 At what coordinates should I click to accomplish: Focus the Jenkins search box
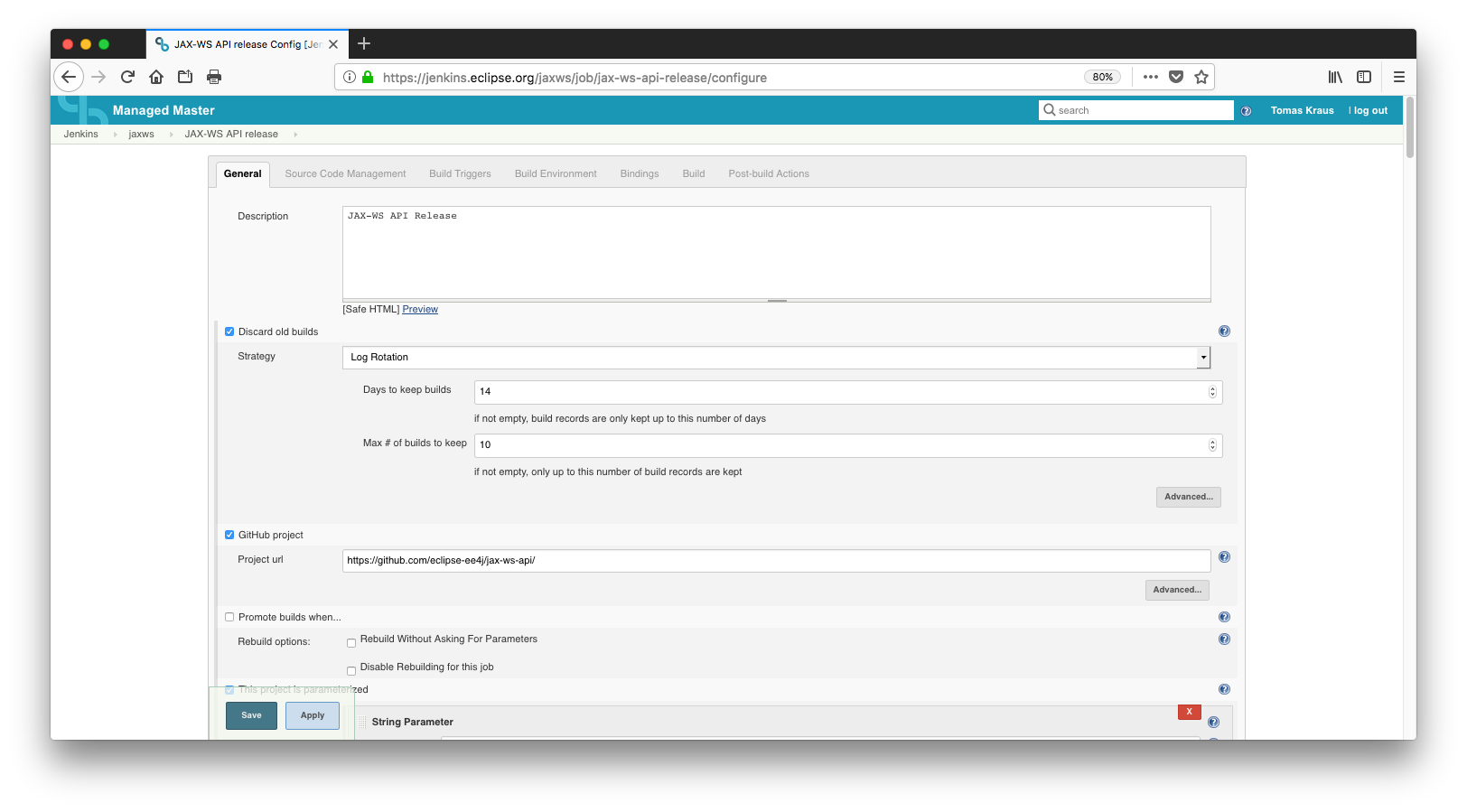(1136, 110)
